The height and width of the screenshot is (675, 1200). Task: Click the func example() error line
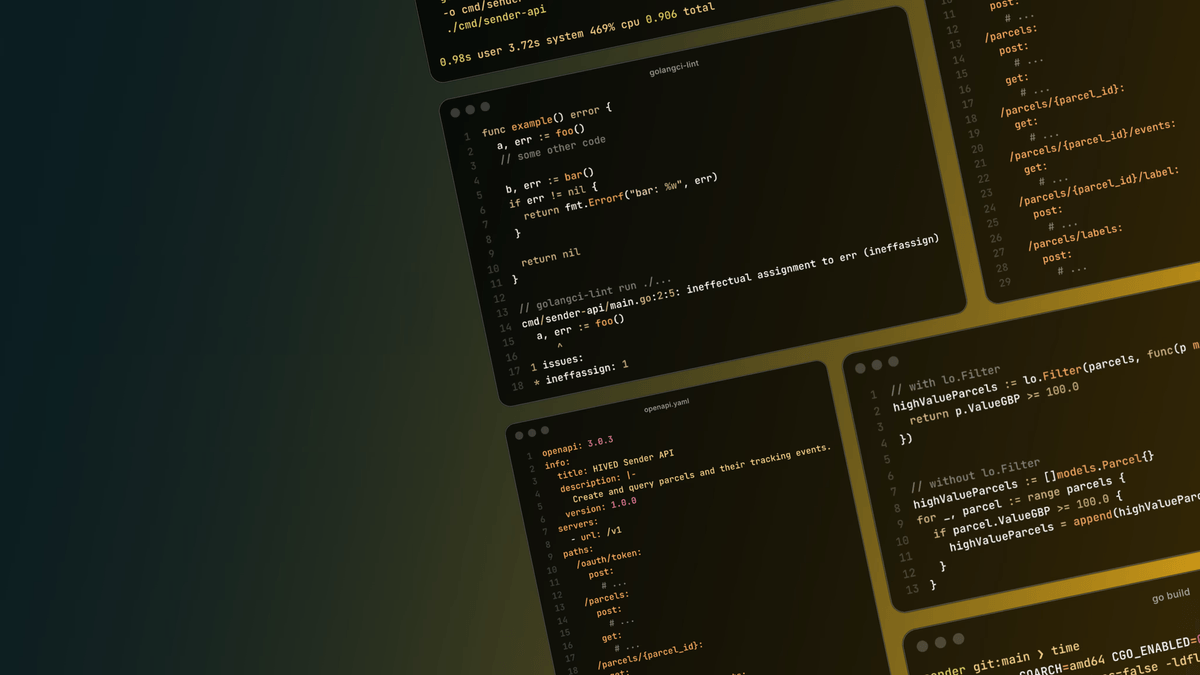tap(546, 119)
